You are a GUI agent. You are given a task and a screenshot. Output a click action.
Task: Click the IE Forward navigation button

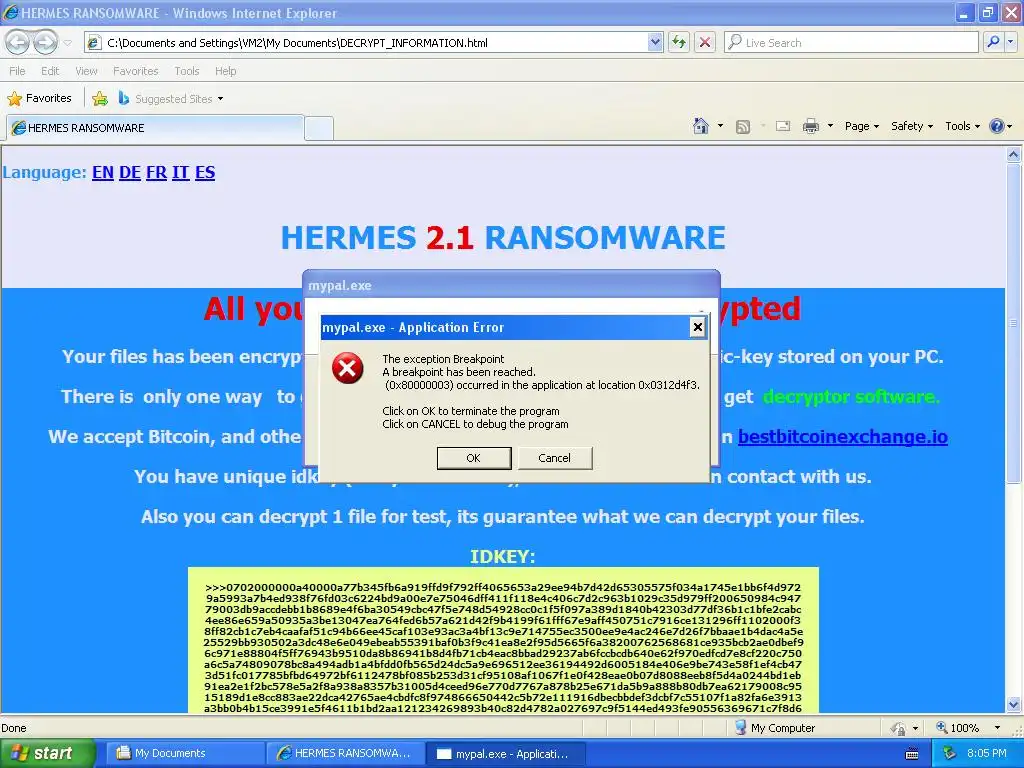pos(45,43)
